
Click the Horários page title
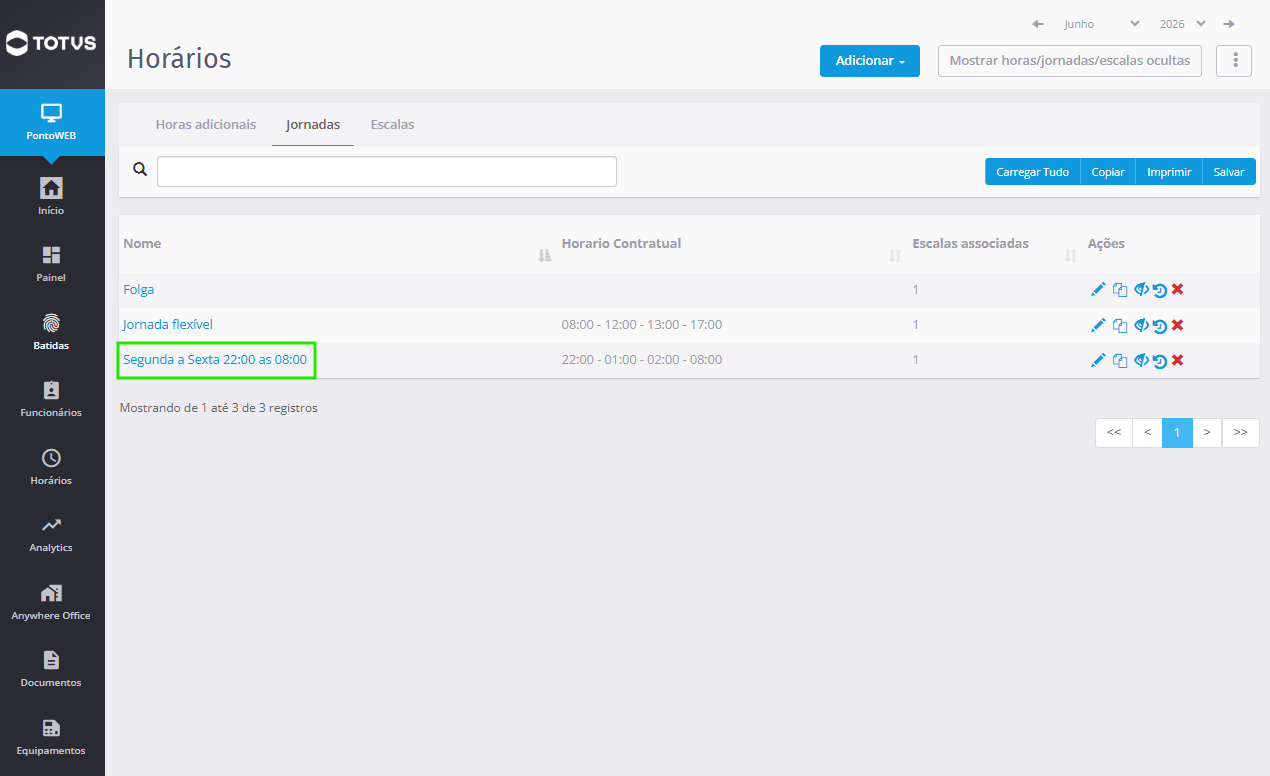(179, 59)
